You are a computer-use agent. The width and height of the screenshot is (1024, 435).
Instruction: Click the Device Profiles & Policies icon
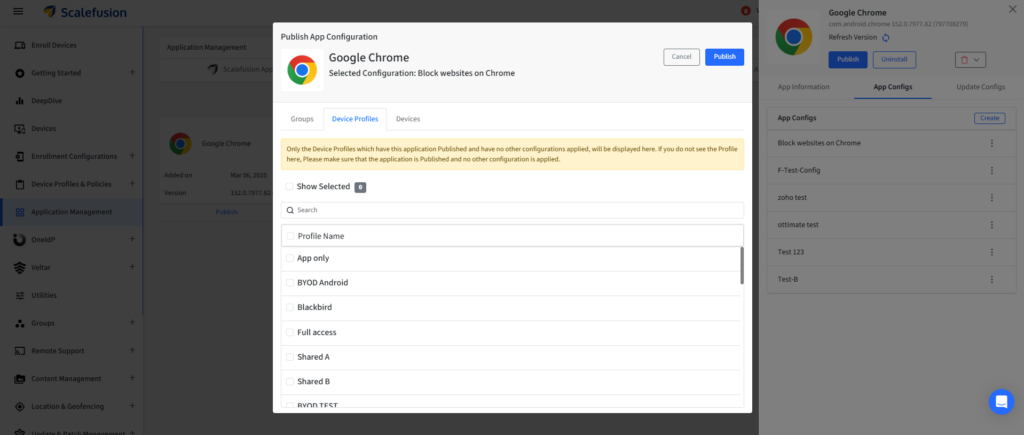[x=20, y=184]
